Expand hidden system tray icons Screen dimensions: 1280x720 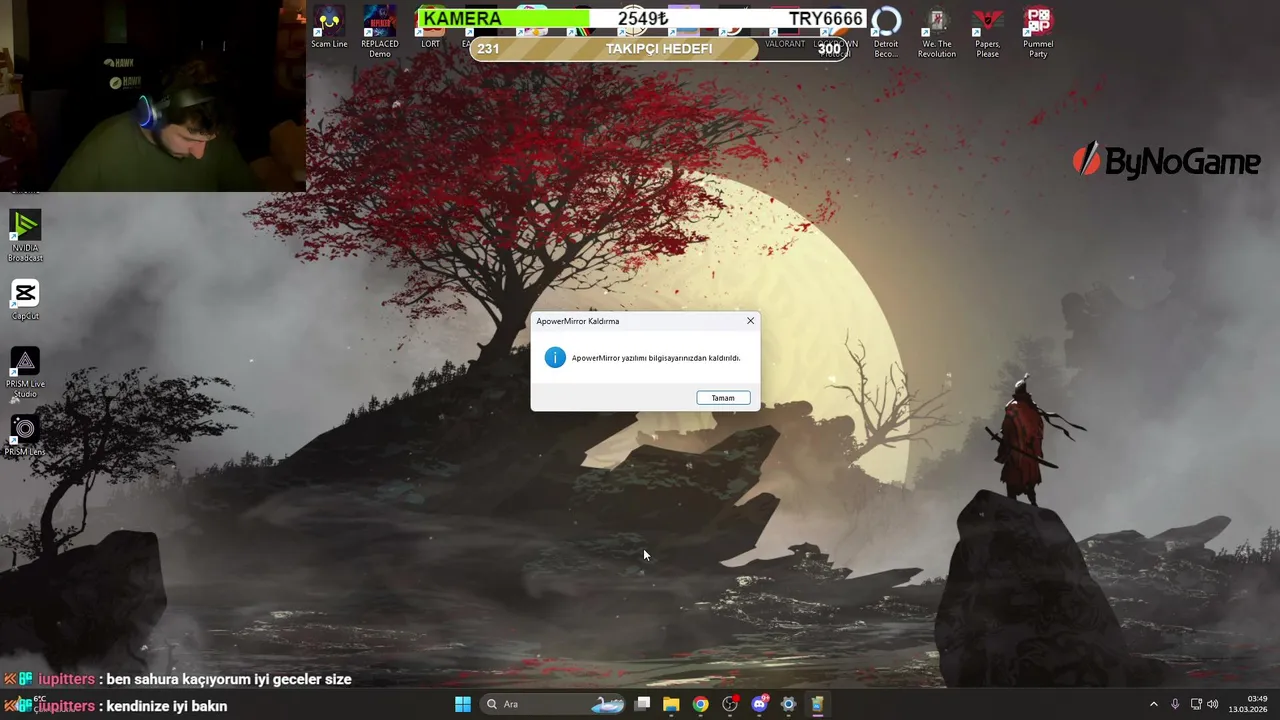1153,704
